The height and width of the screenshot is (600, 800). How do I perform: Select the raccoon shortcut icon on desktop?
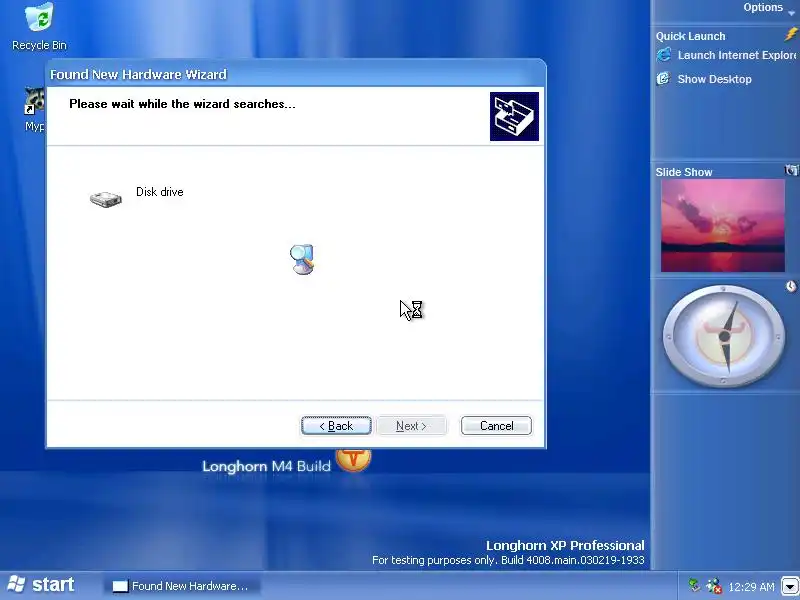point(35,101)
